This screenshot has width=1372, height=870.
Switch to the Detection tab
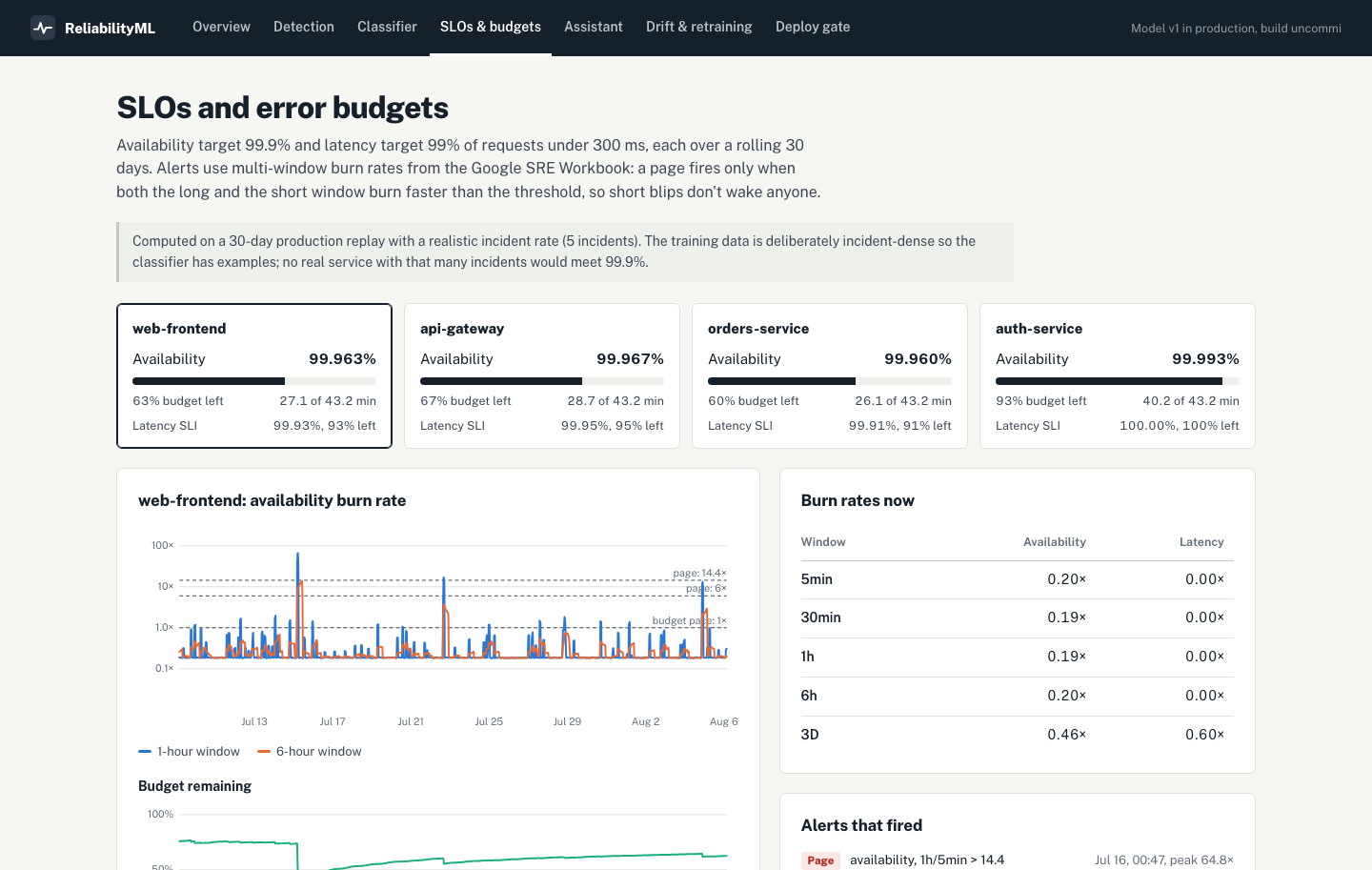tap(304, 27)
